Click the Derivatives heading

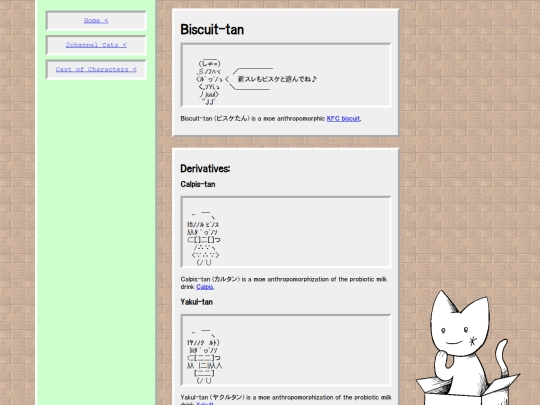(x=205, y=169)
